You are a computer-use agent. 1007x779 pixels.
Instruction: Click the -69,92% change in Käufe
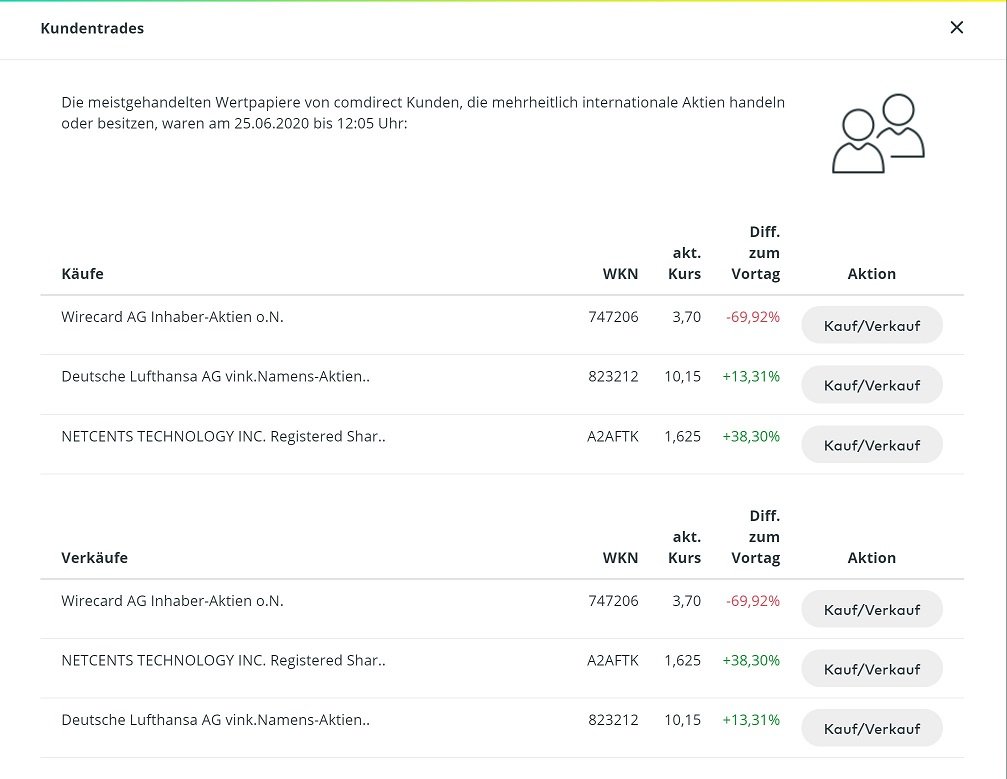coord(752,318)
